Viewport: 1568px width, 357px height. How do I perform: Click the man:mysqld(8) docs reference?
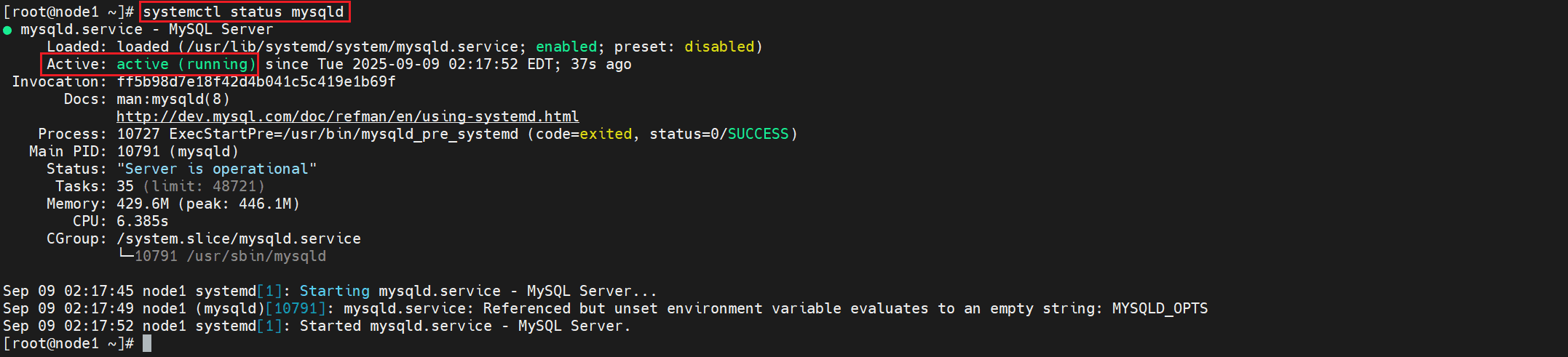[173, 99]
